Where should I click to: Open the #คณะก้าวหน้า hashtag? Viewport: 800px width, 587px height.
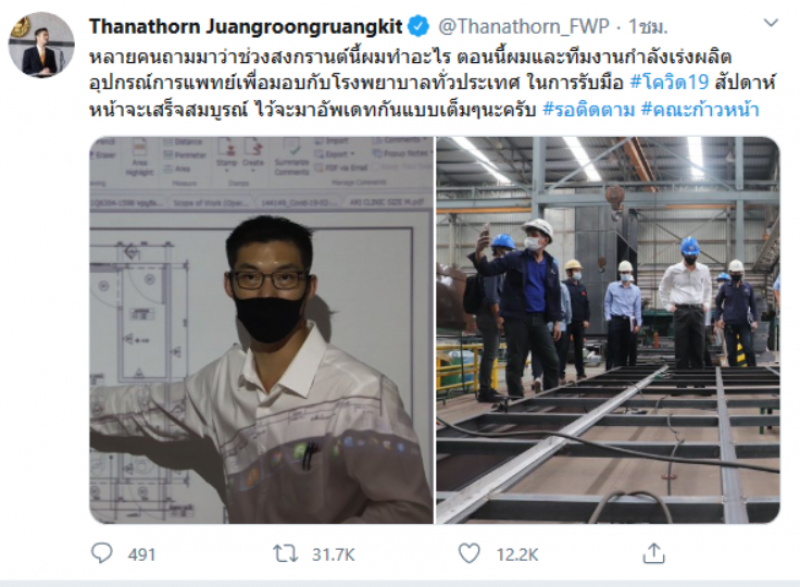coord(700,110)
